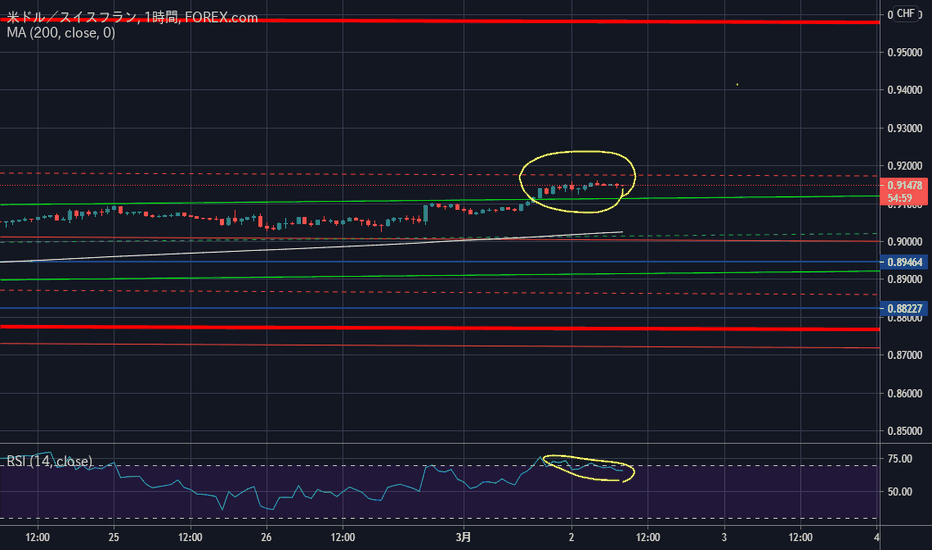
Task: Click the 0.95000 price axis label
Action: (x=905, y=52)
